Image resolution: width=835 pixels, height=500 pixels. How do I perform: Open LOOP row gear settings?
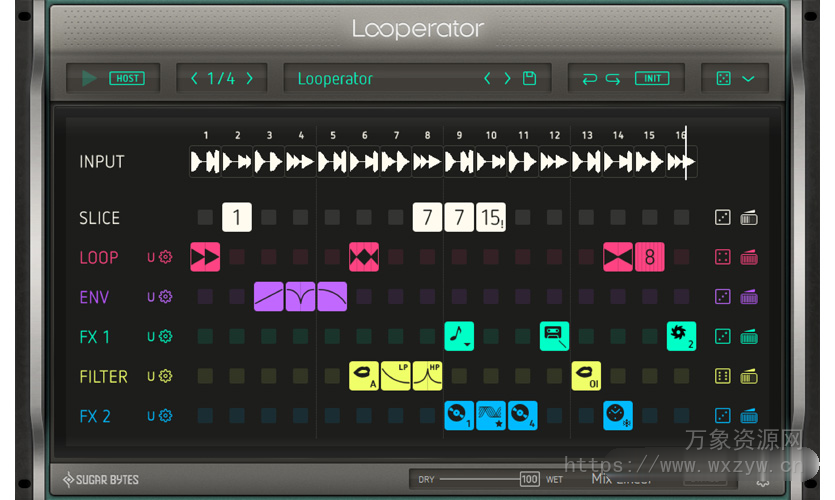[166, 257]
